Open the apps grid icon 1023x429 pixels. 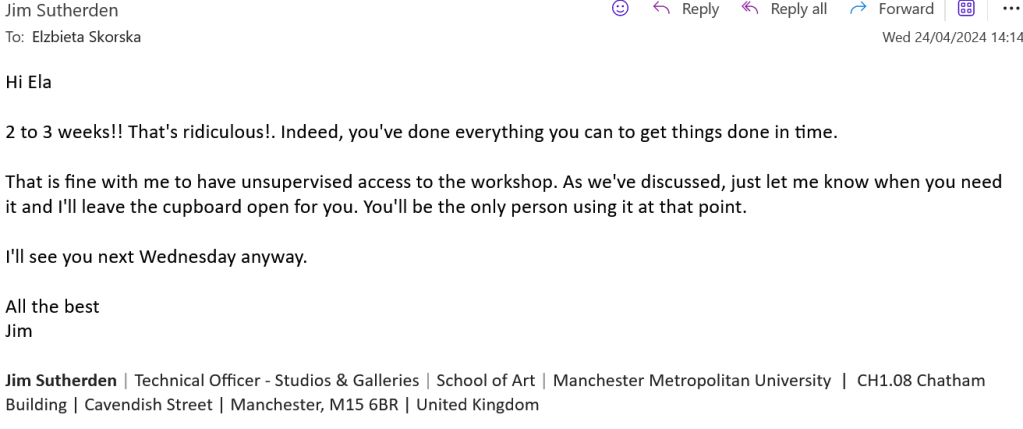966,9
